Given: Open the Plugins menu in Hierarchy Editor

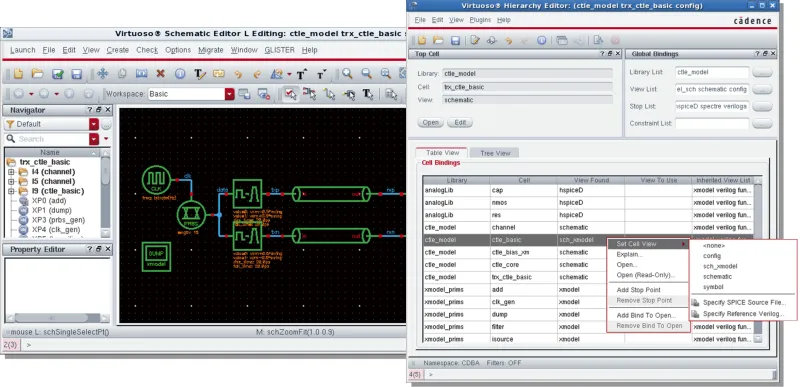Looking at the screenshot, I should [x=480, y=20].
